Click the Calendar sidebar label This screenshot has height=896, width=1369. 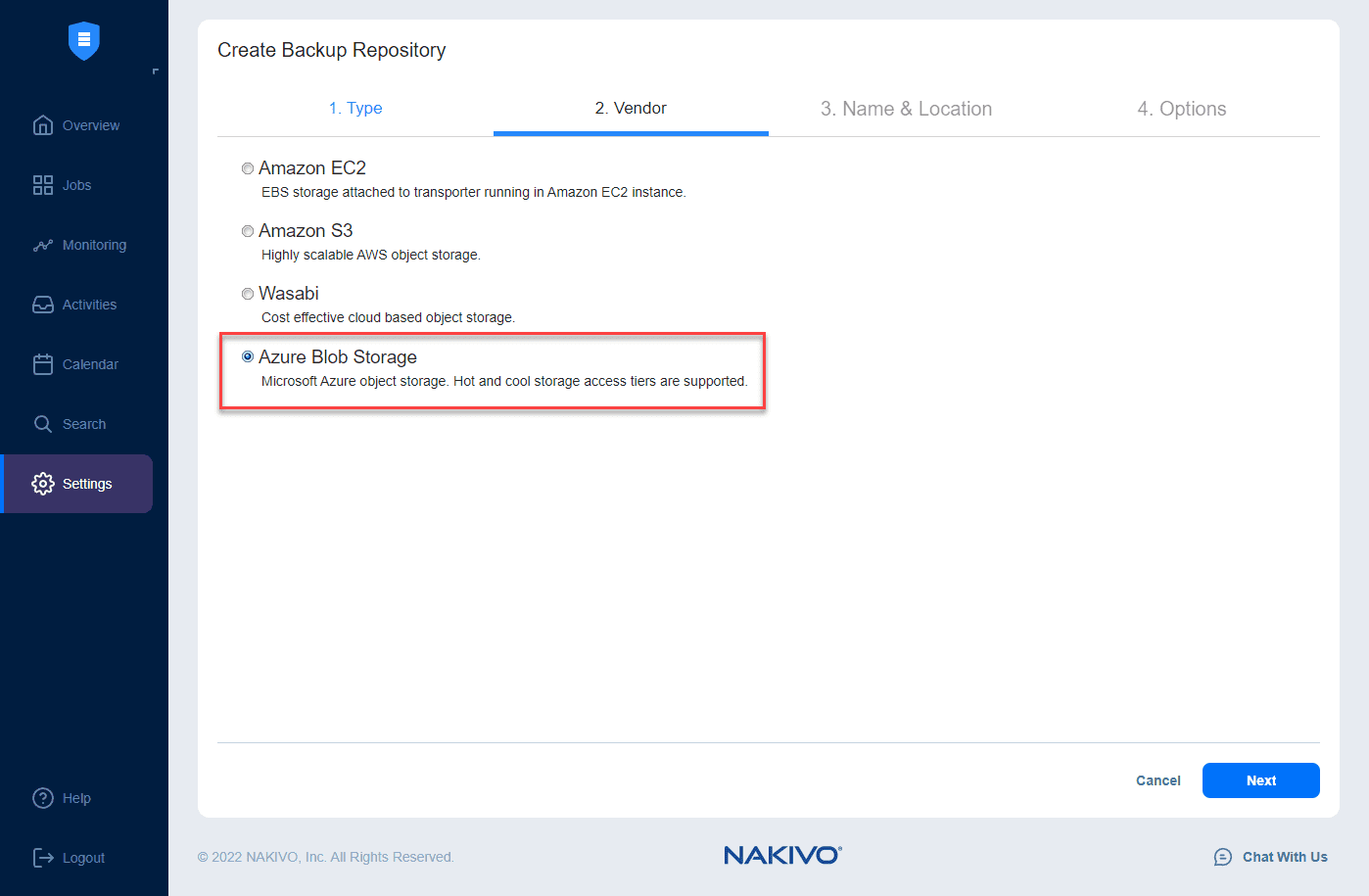coord(90,364)
